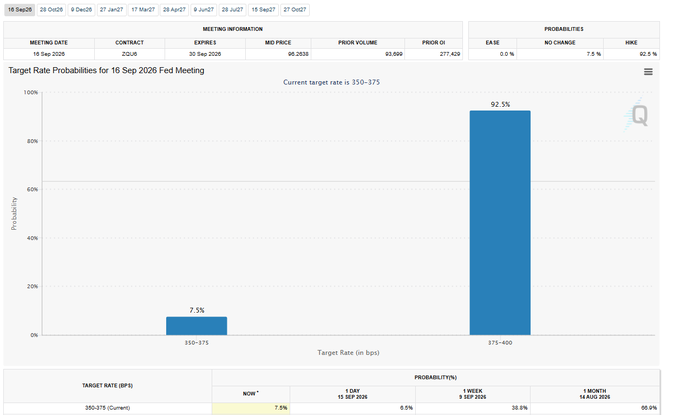Click the vertical 'Probability' y-axis title
This screenshot has height=415, width=680.
(x=14, y=213)
